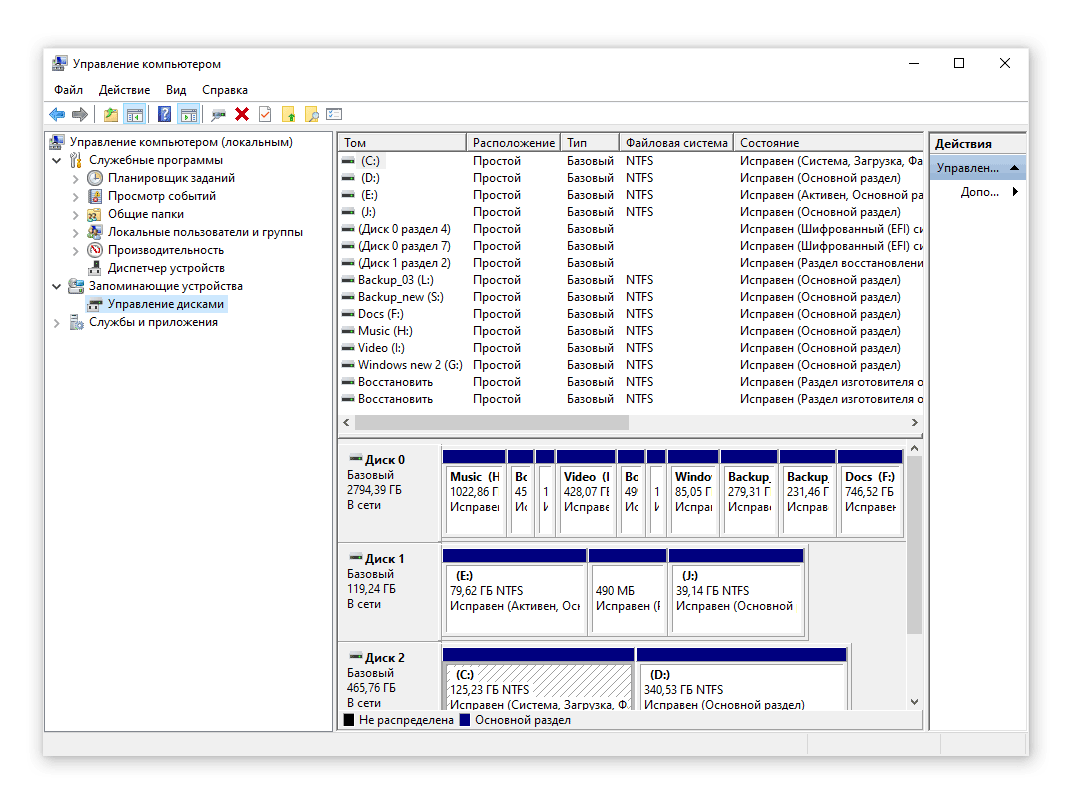
Task: Expand the Службы и приложения node
Action: (x=56, y=323)
